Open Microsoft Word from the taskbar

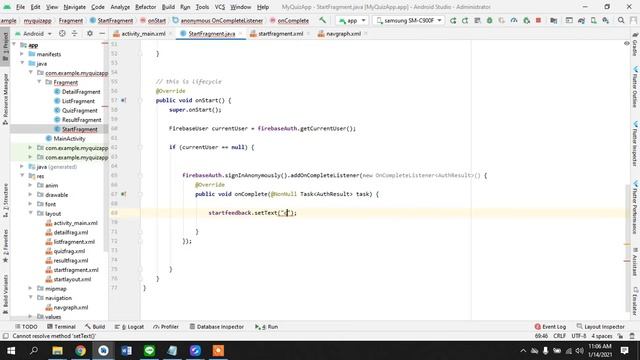tap(127, 350)
